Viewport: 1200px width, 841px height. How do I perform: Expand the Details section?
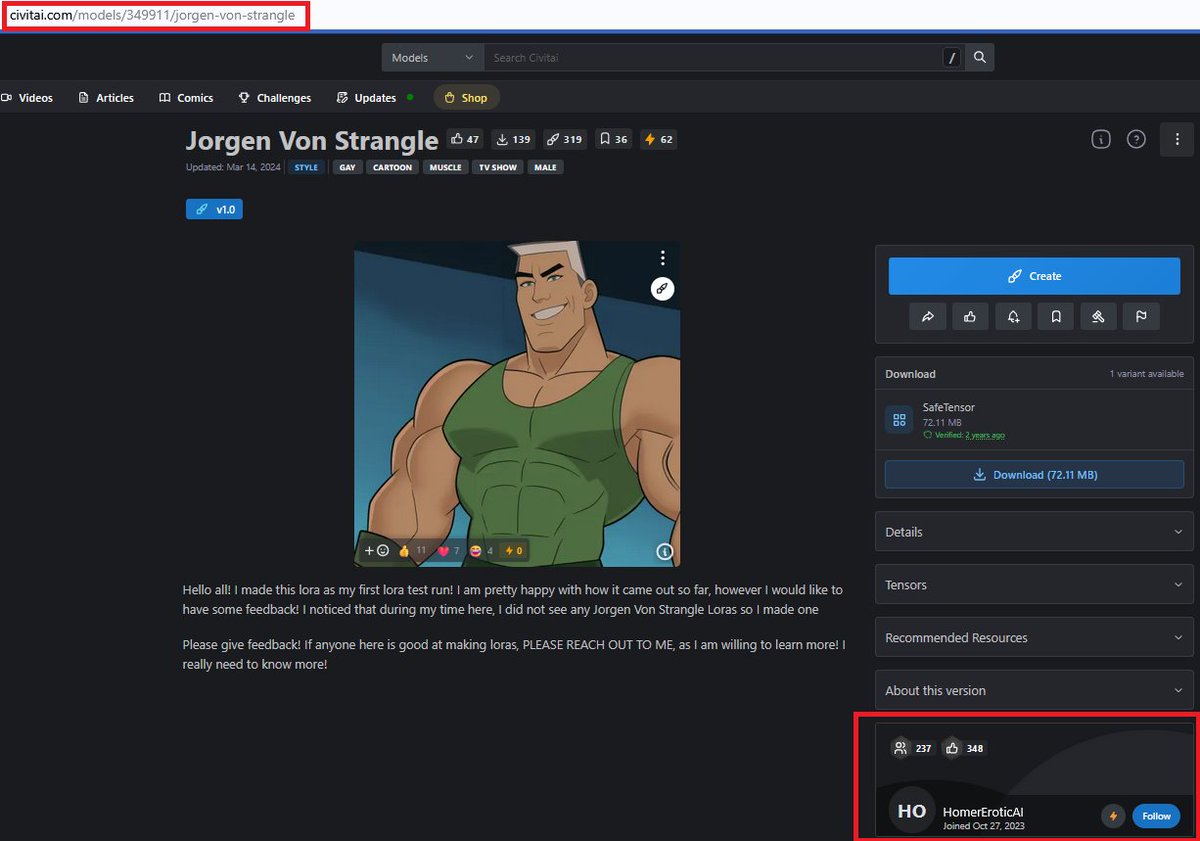click(x=1034, y=532)
